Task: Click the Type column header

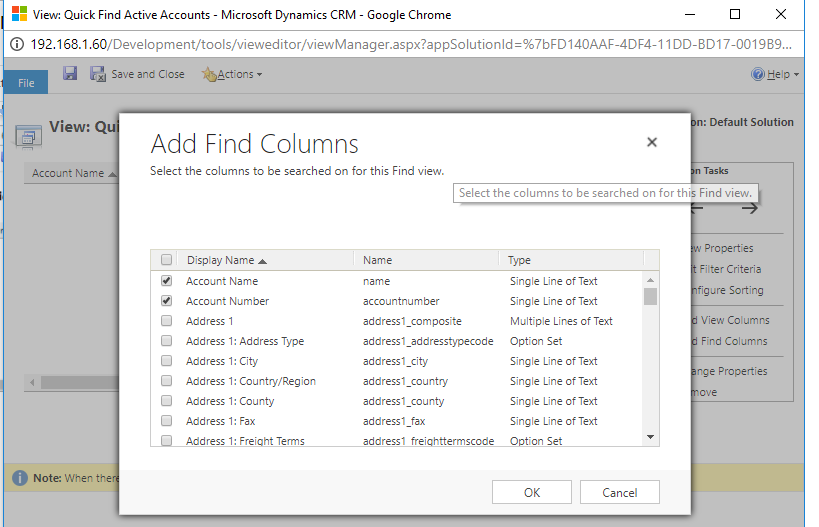Action: (x=521, y=260)
